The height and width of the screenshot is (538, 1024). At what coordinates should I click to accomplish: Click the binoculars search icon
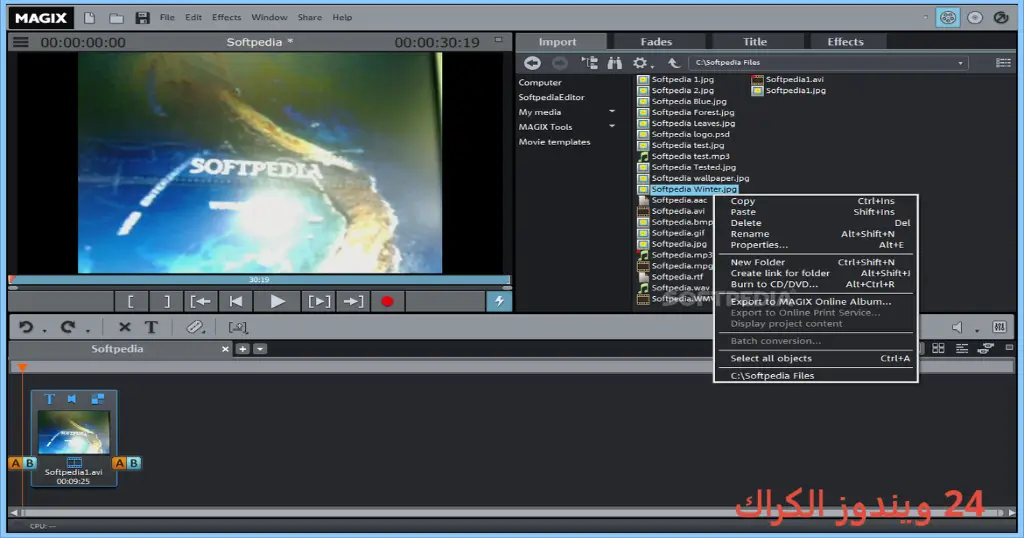click(x=615, y=63)
